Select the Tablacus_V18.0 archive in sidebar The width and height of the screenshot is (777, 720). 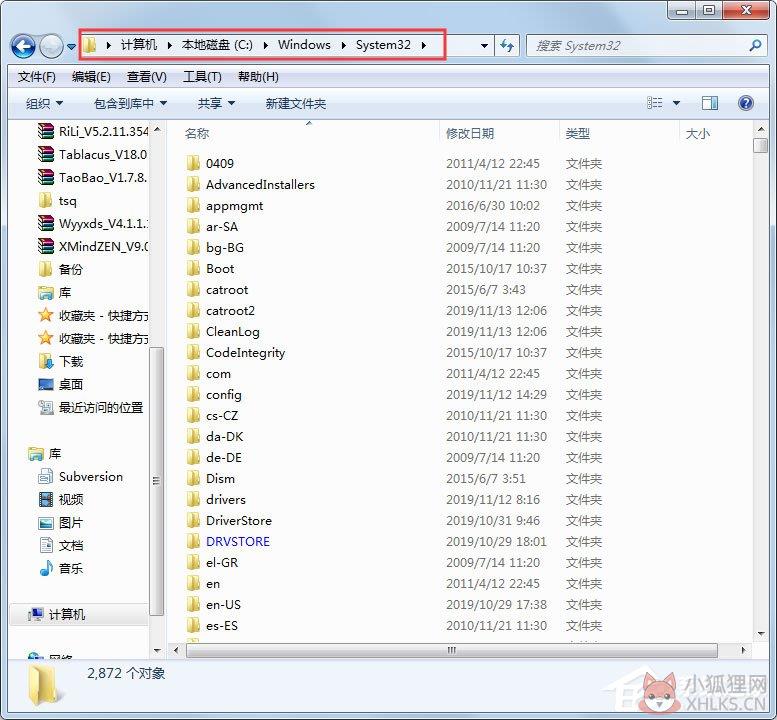[93, 155]
